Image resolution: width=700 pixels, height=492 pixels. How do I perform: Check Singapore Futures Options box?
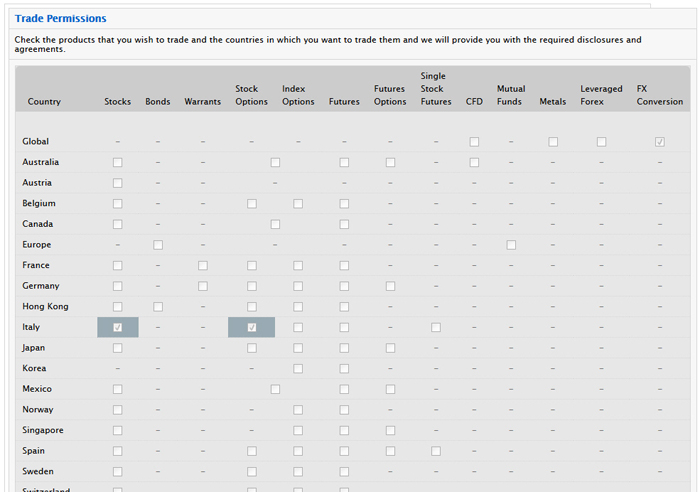click(x=390, y=430)
